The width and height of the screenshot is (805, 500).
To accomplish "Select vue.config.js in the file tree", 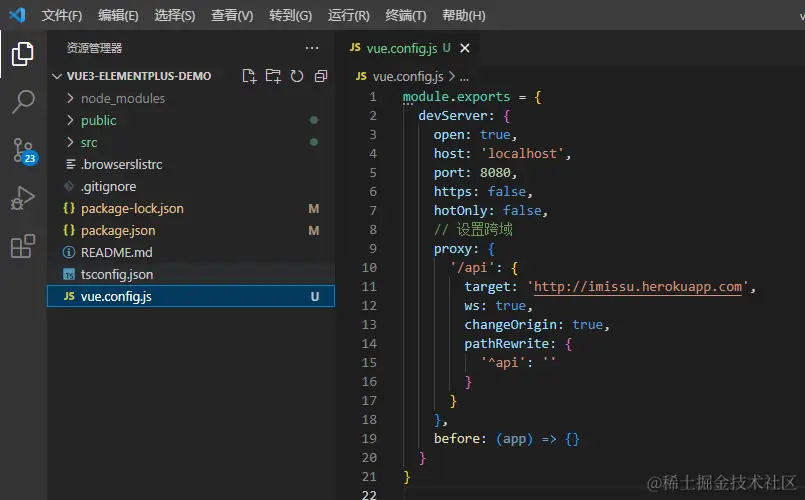I will click(x=190, y=296).
